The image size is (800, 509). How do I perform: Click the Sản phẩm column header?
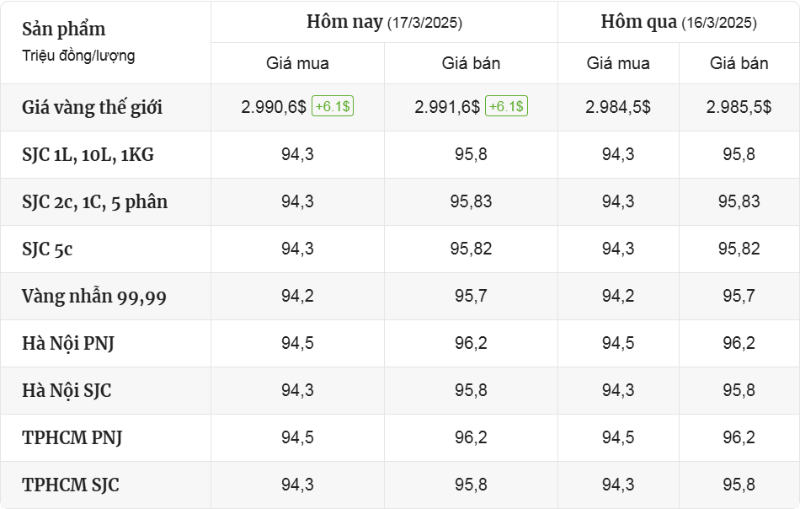coord(64,29)
